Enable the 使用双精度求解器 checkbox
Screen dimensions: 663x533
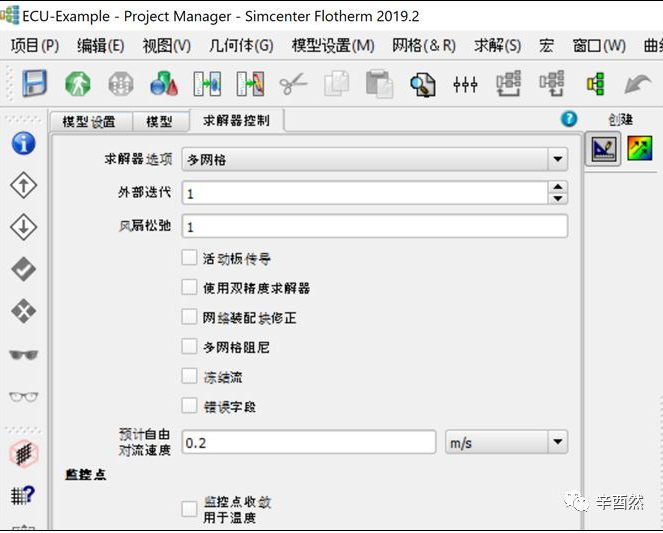(189, 288)
